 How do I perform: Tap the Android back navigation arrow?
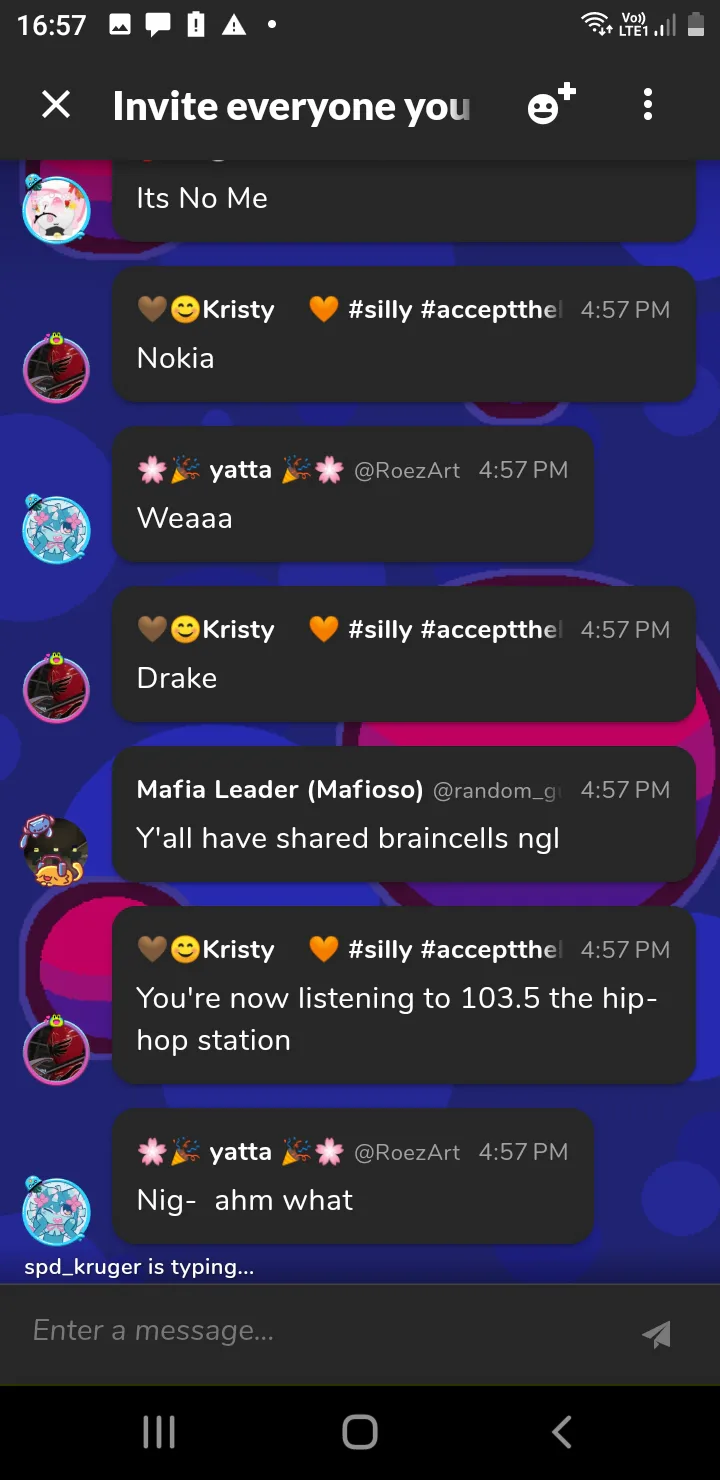pyautogui.click(x=562, y=1432)
